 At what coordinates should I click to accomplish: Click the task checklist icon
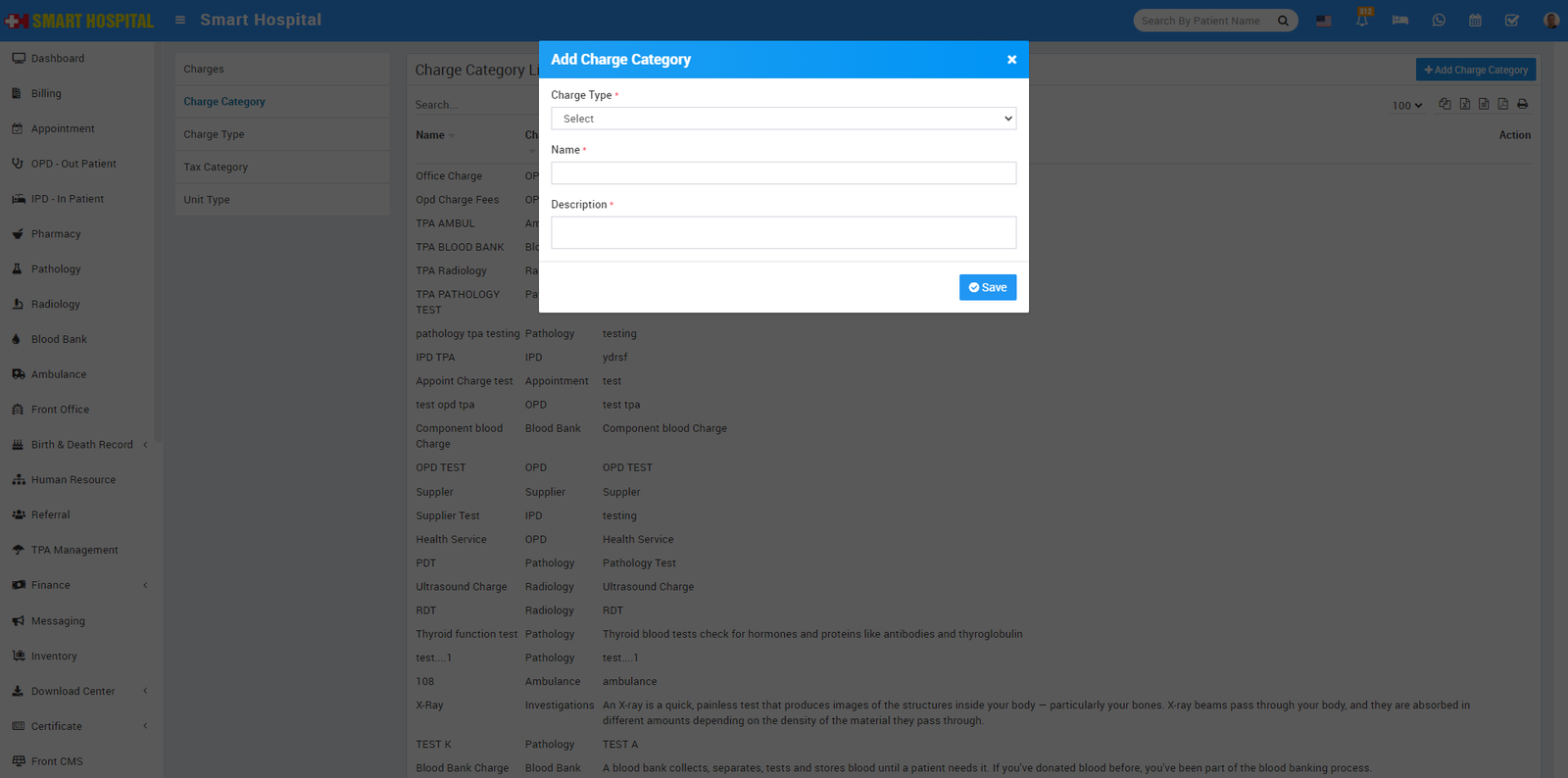(1512, 21)
